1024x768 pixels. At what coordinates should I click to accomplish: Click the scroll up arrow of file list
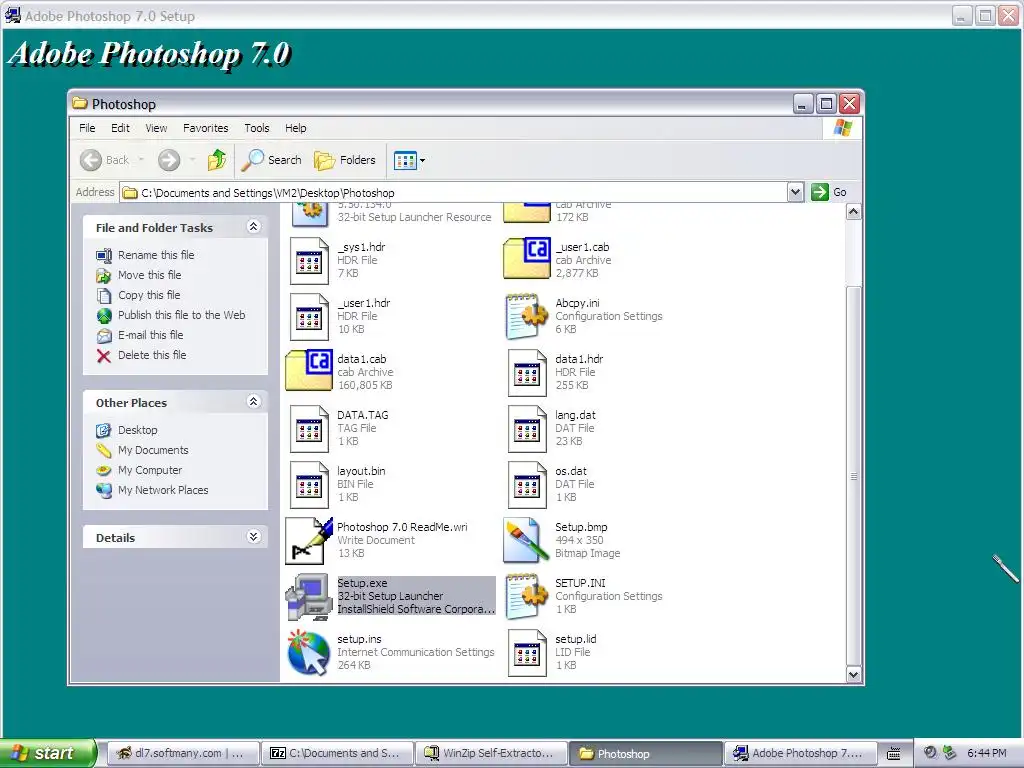tap(854, 212)
